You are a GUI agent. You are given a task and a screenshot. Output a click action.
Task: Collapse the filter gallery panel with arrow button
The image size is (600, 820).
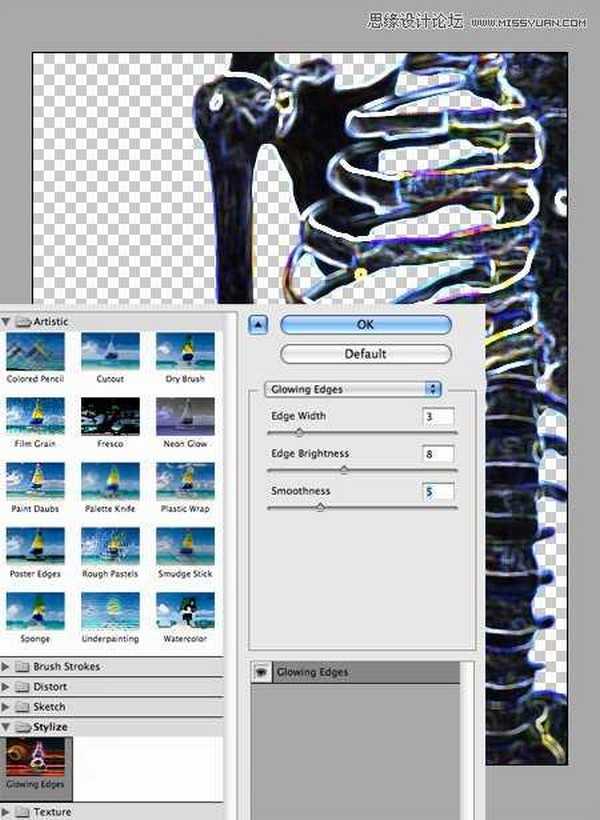(x=257, y=324)
